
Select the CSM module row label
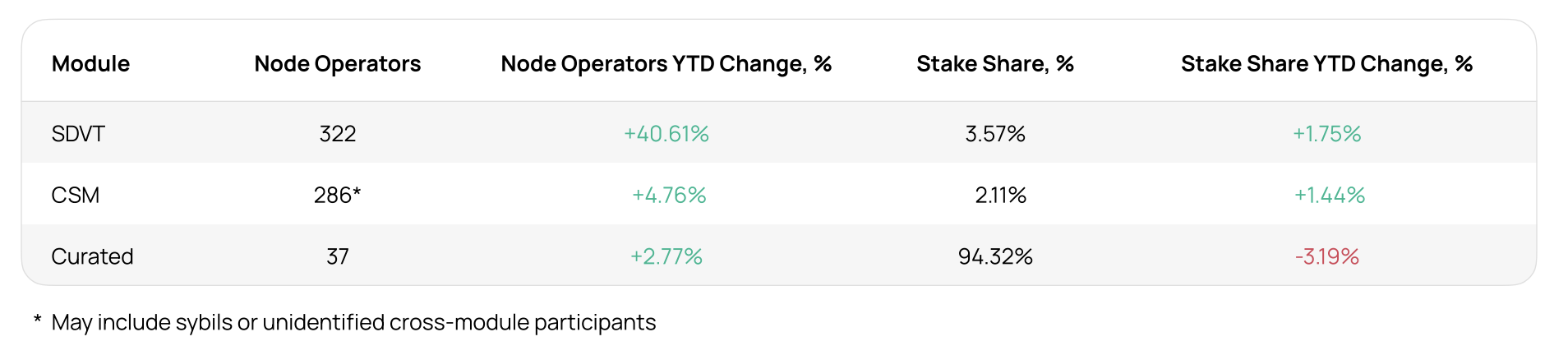coord(76,196)
